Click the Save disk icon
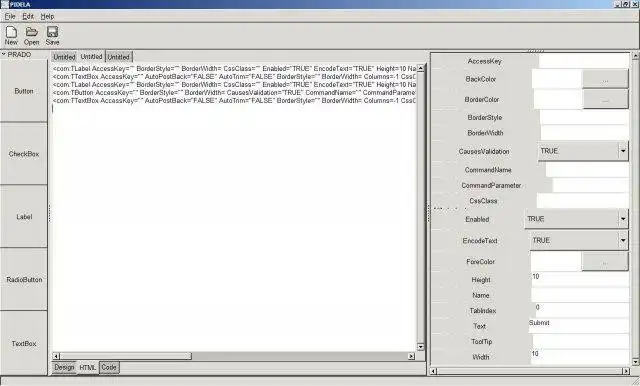 52,32
